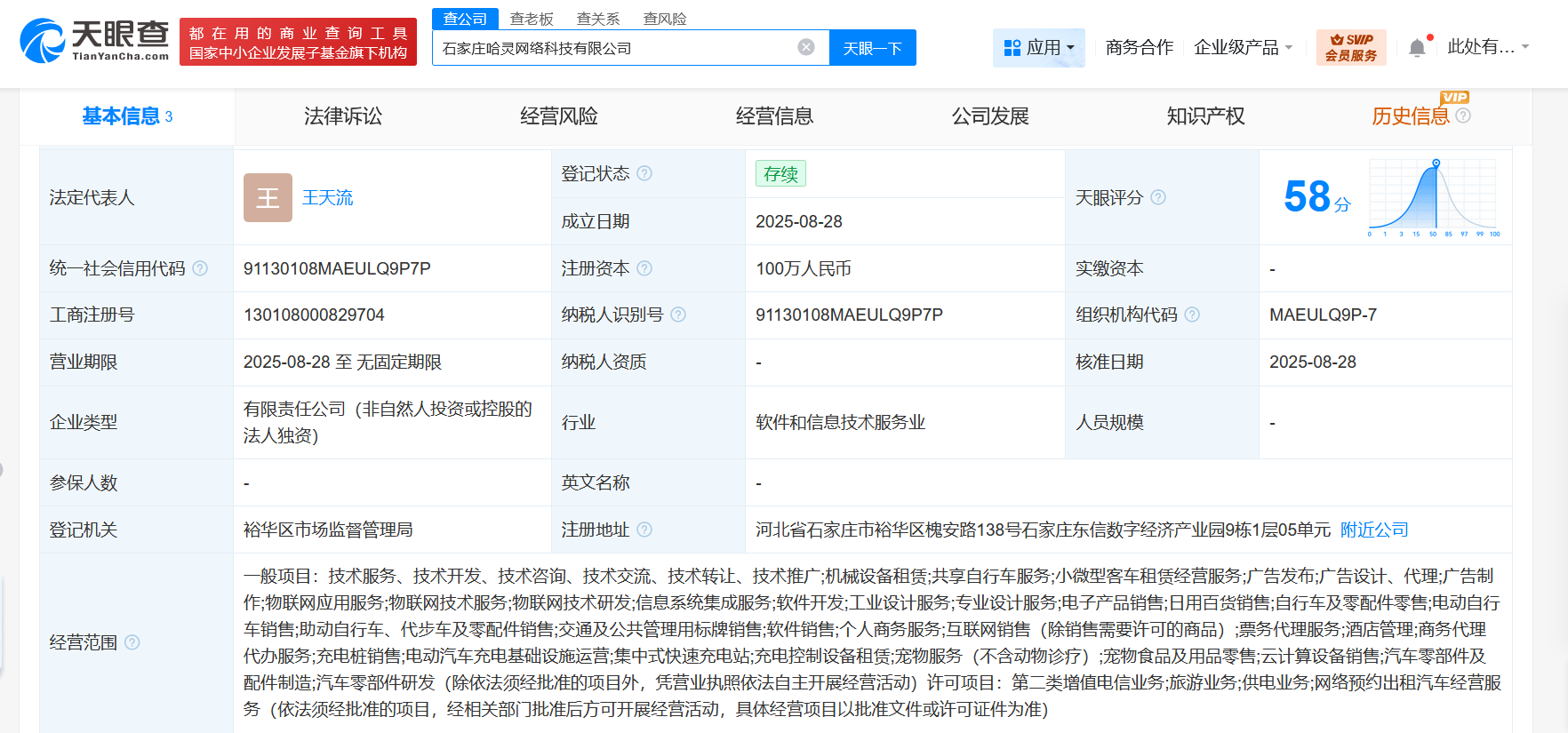
Task: Open the 附近公司 link
Action: click(1374, 530)
